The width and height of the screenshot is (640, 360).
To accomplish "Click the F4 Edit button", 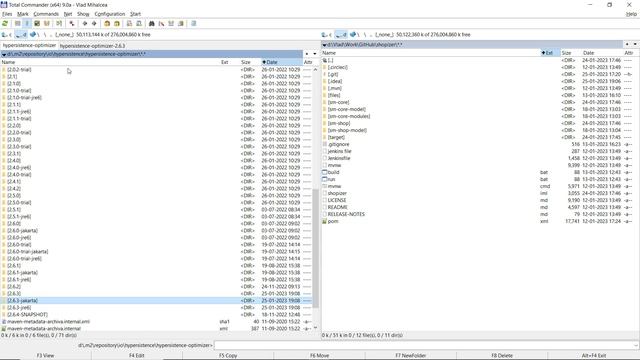I will (137, 356).
